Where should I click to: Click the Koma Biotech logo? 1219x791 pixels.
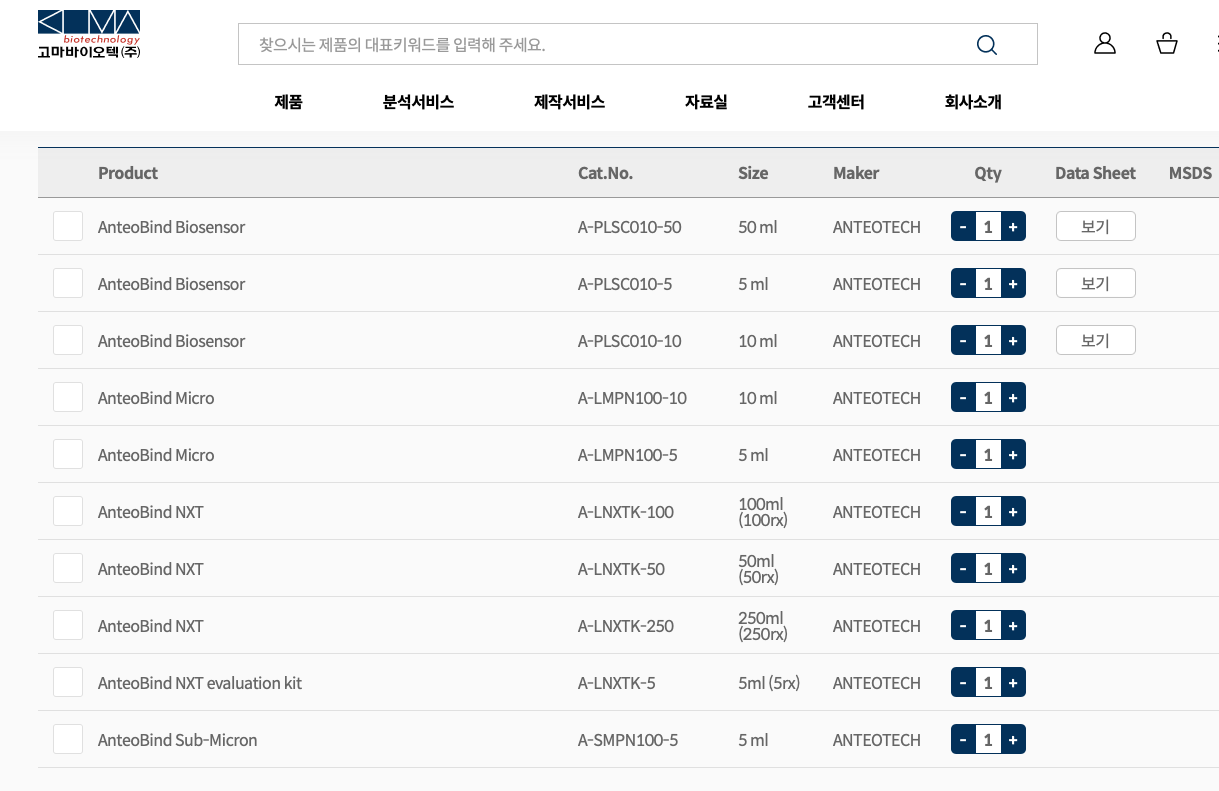click(89, 35)
